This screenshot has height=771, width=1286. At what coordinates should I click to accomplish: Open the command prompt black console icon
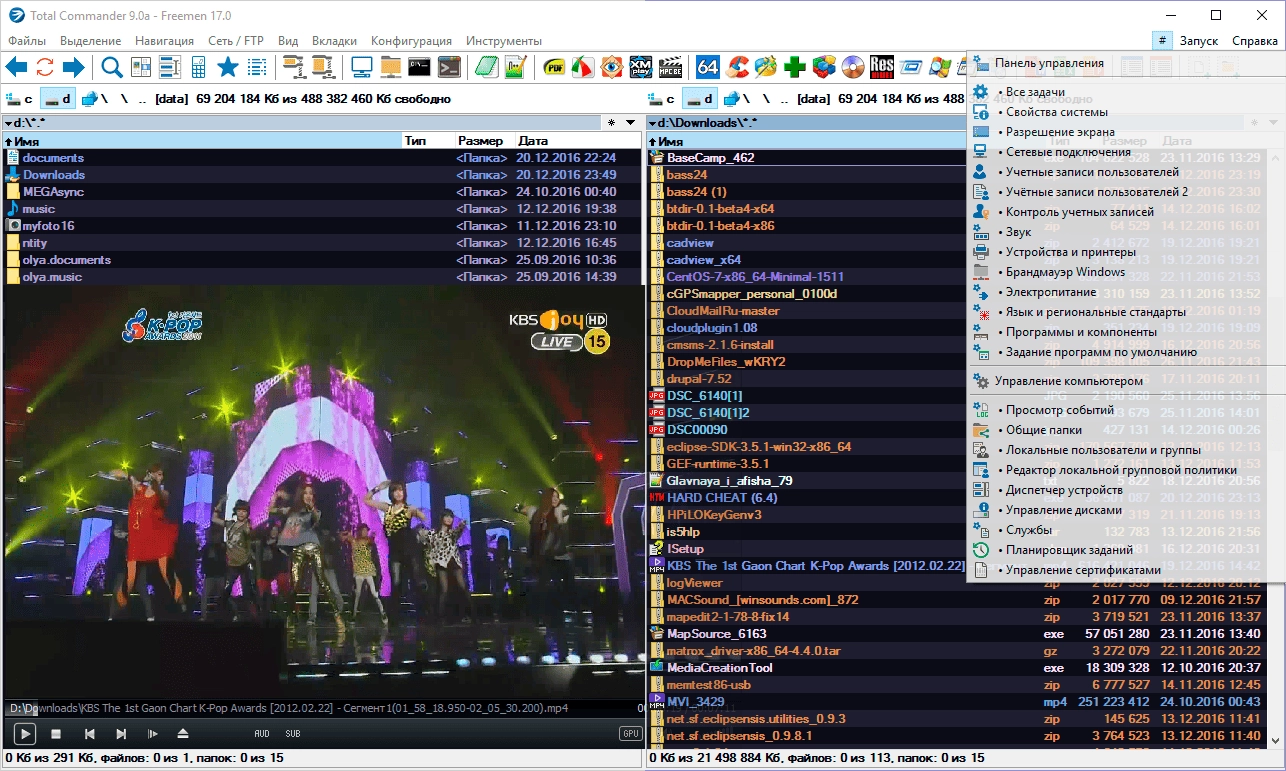tap(420, 68)
